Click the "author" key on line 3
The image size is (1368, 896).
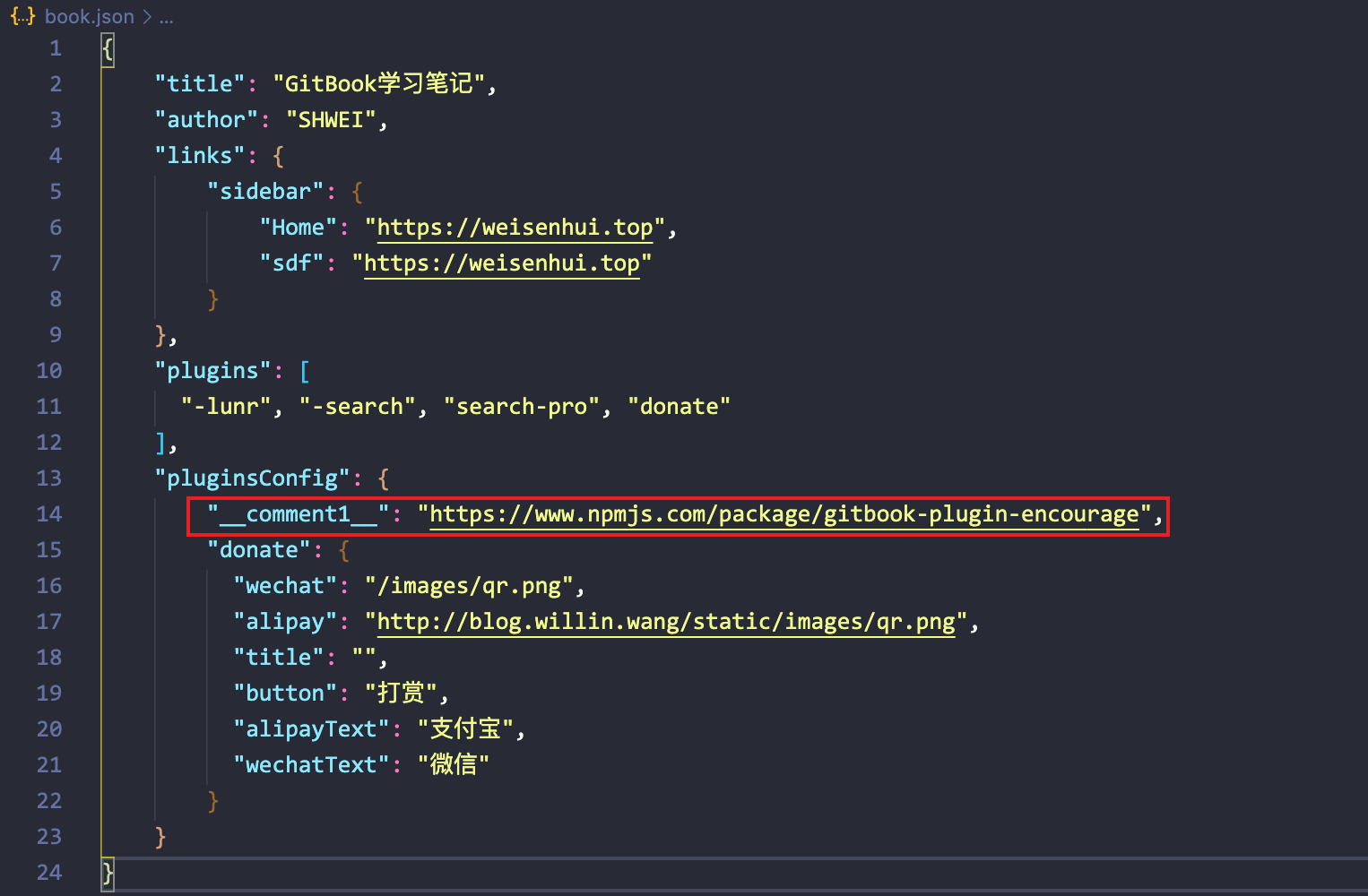pyautogui.click(x=205, y=118)
